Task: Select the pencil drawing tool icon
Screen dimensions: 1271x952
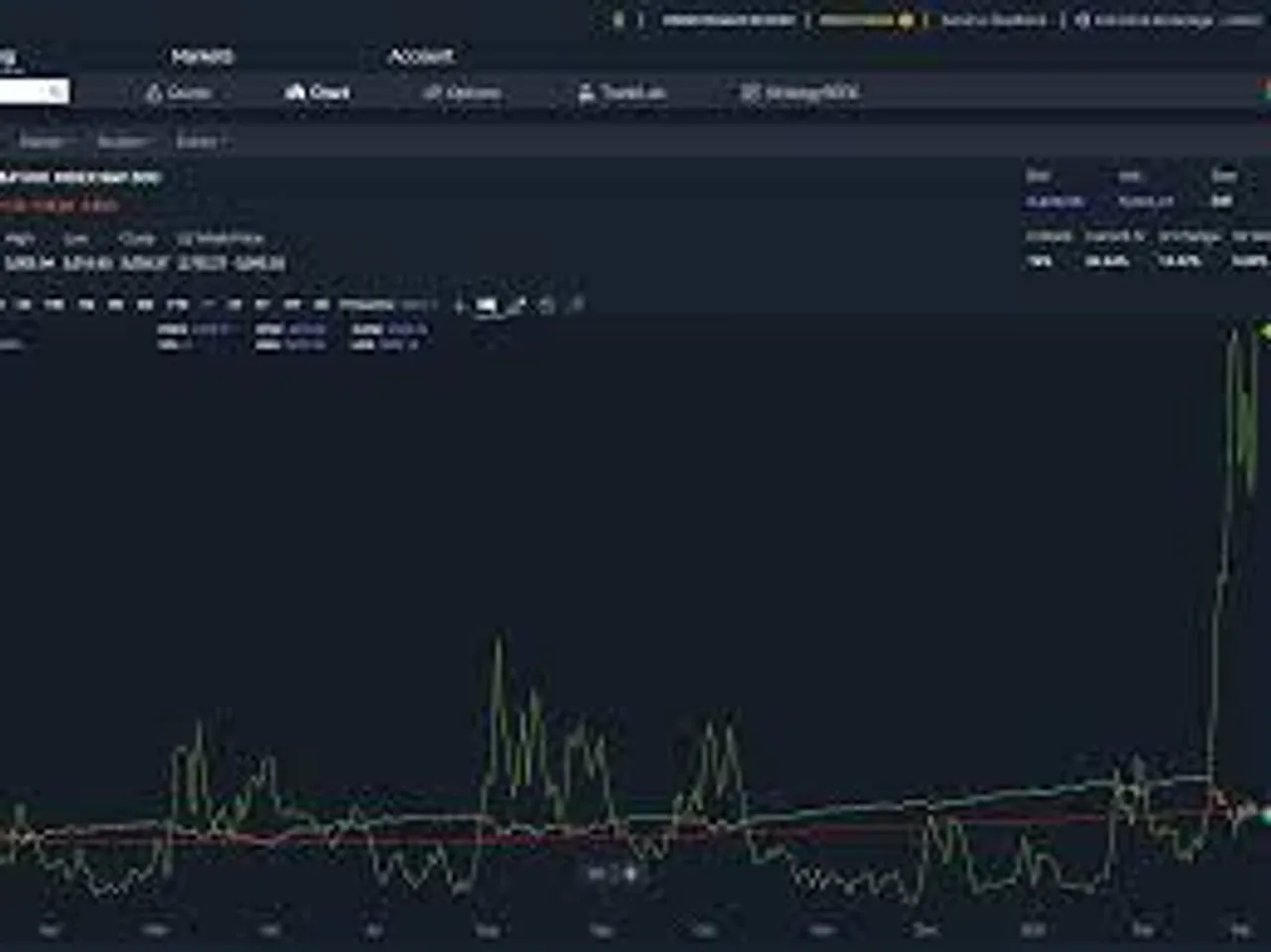Action: click(x=515, y=305)
